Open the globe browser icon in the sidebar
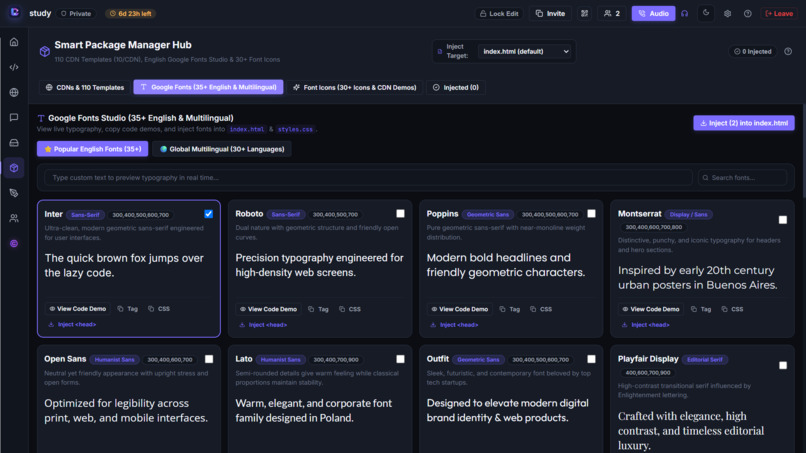806x453 pixels. [x=14, y=93]
